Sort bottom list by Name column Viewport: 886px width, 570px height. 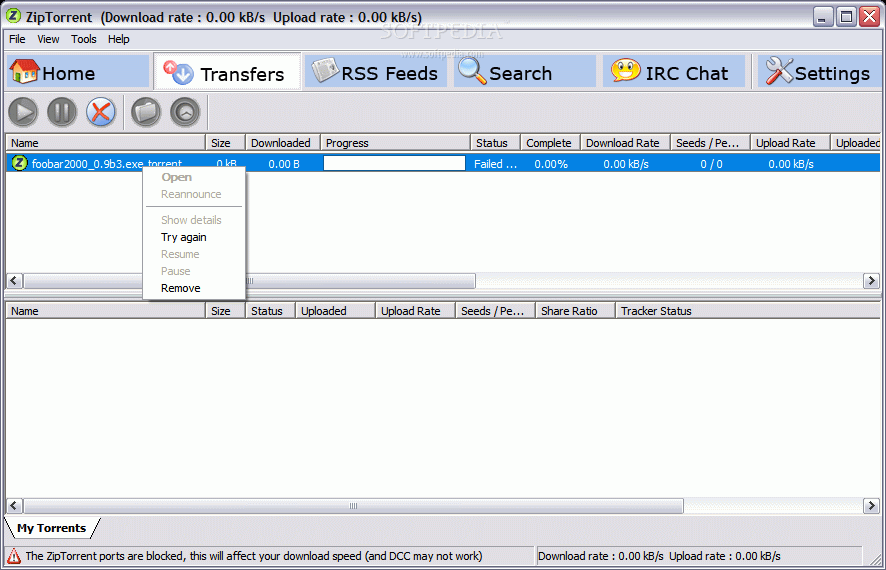[105, 311]
